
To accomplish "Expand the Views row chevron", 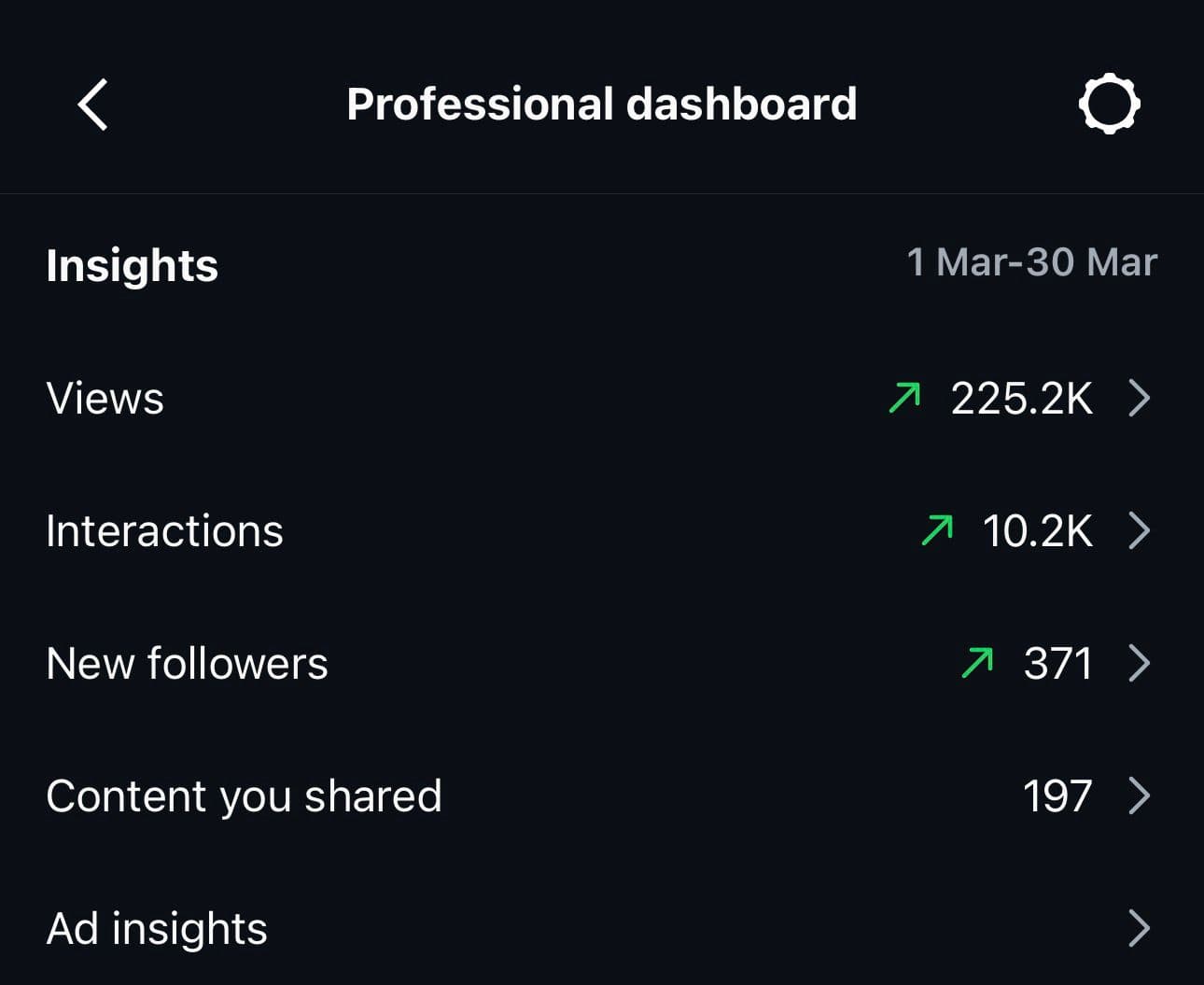I will click(x=1139, y=398).
